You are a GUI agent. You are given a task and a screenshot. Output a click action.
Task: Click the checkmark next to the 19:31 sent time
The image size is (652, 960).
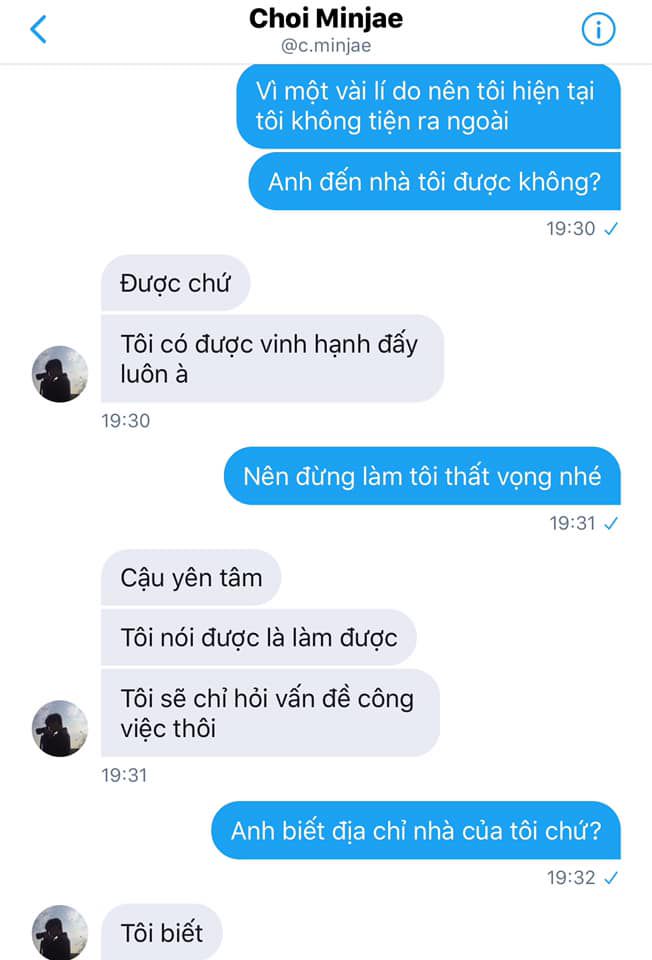tap(611, 523)
